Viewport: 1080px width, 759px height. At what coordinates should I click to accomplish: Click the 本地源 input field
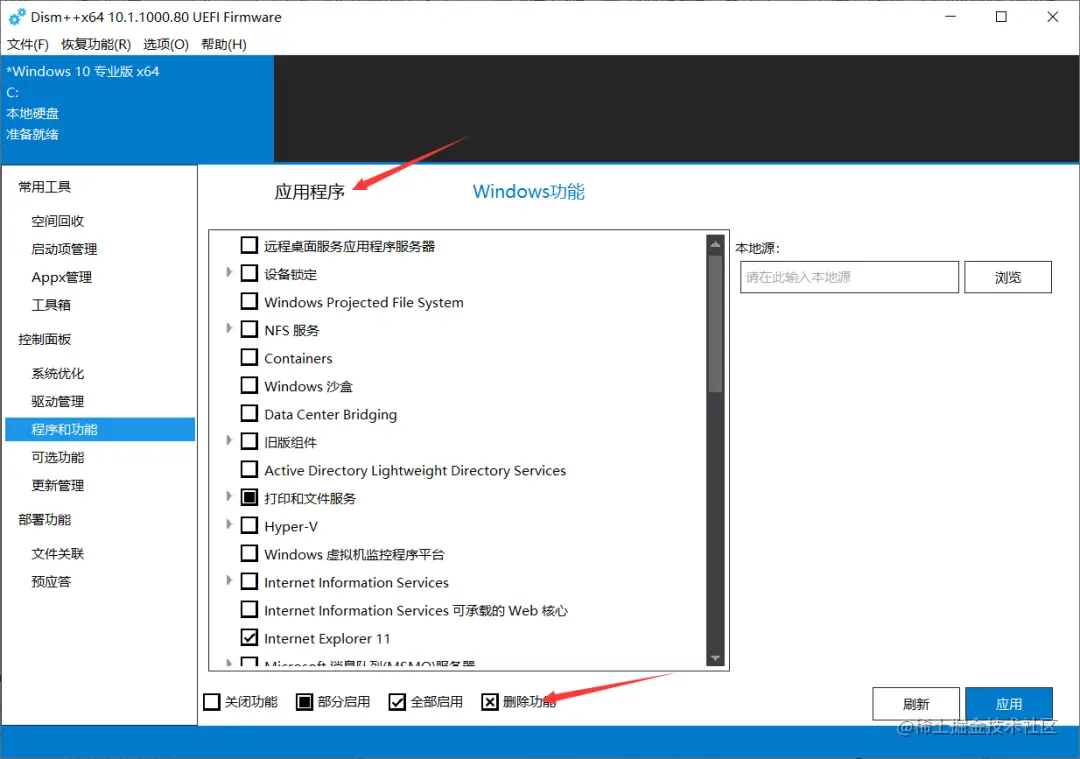pos(849,277)
